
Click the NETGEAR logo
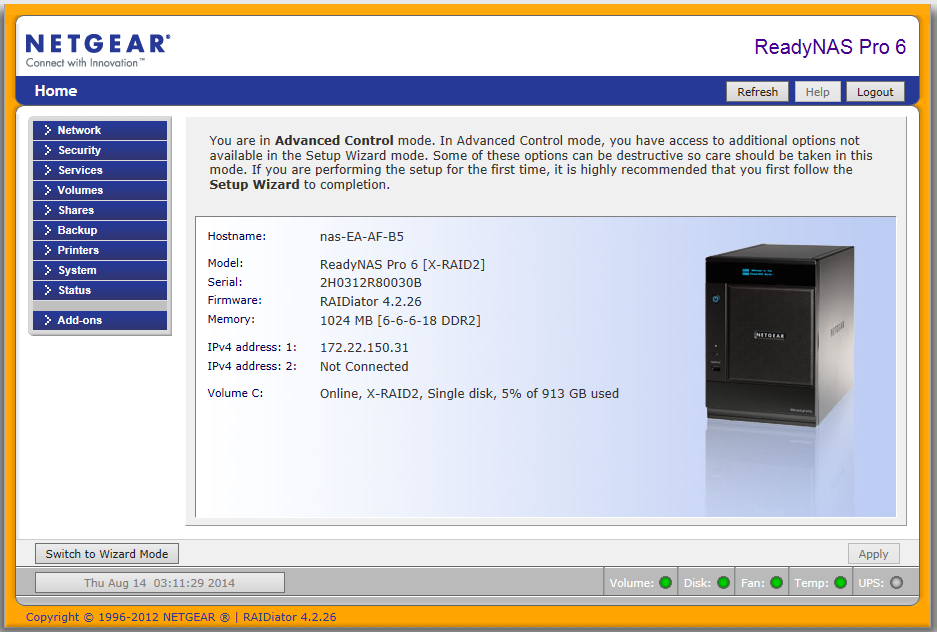click(97, 49)
